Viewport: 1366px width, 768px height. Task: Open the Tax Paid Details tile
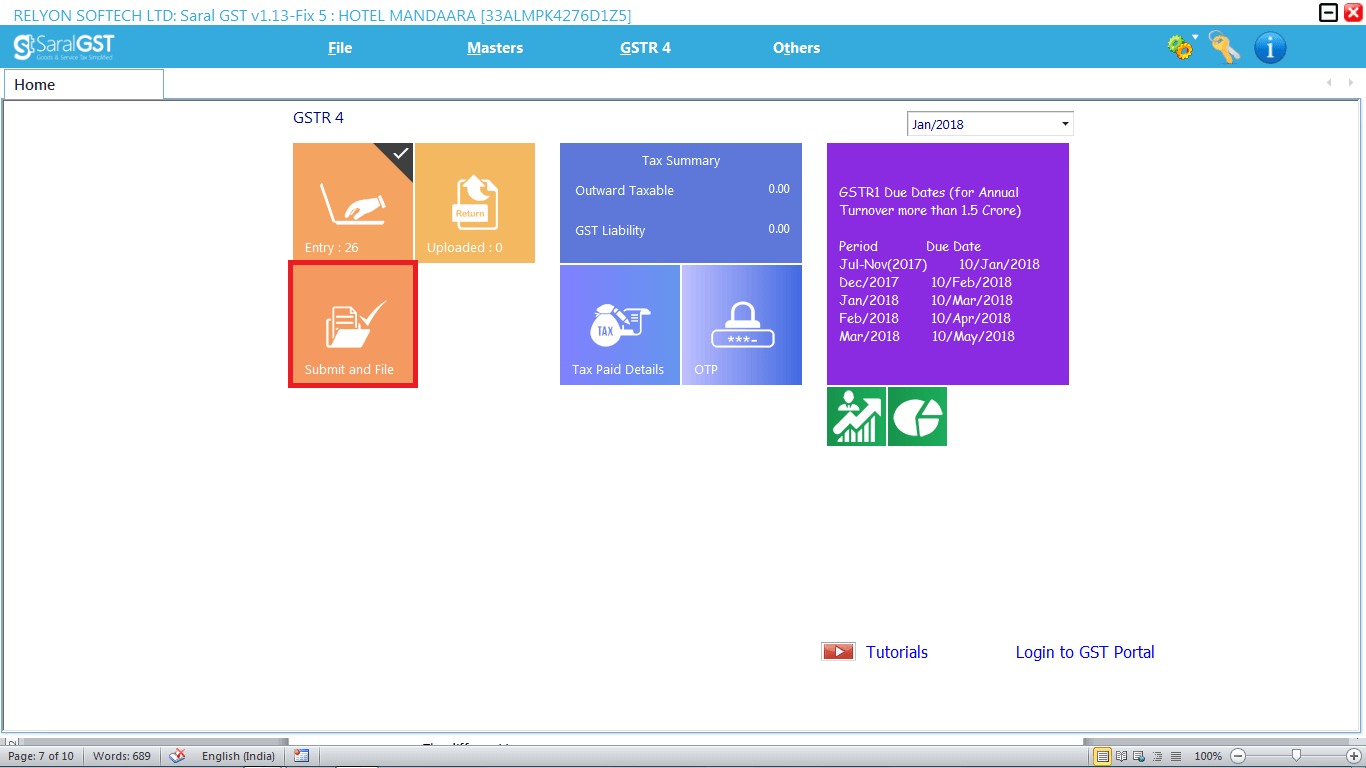click(x=620, y=325)
